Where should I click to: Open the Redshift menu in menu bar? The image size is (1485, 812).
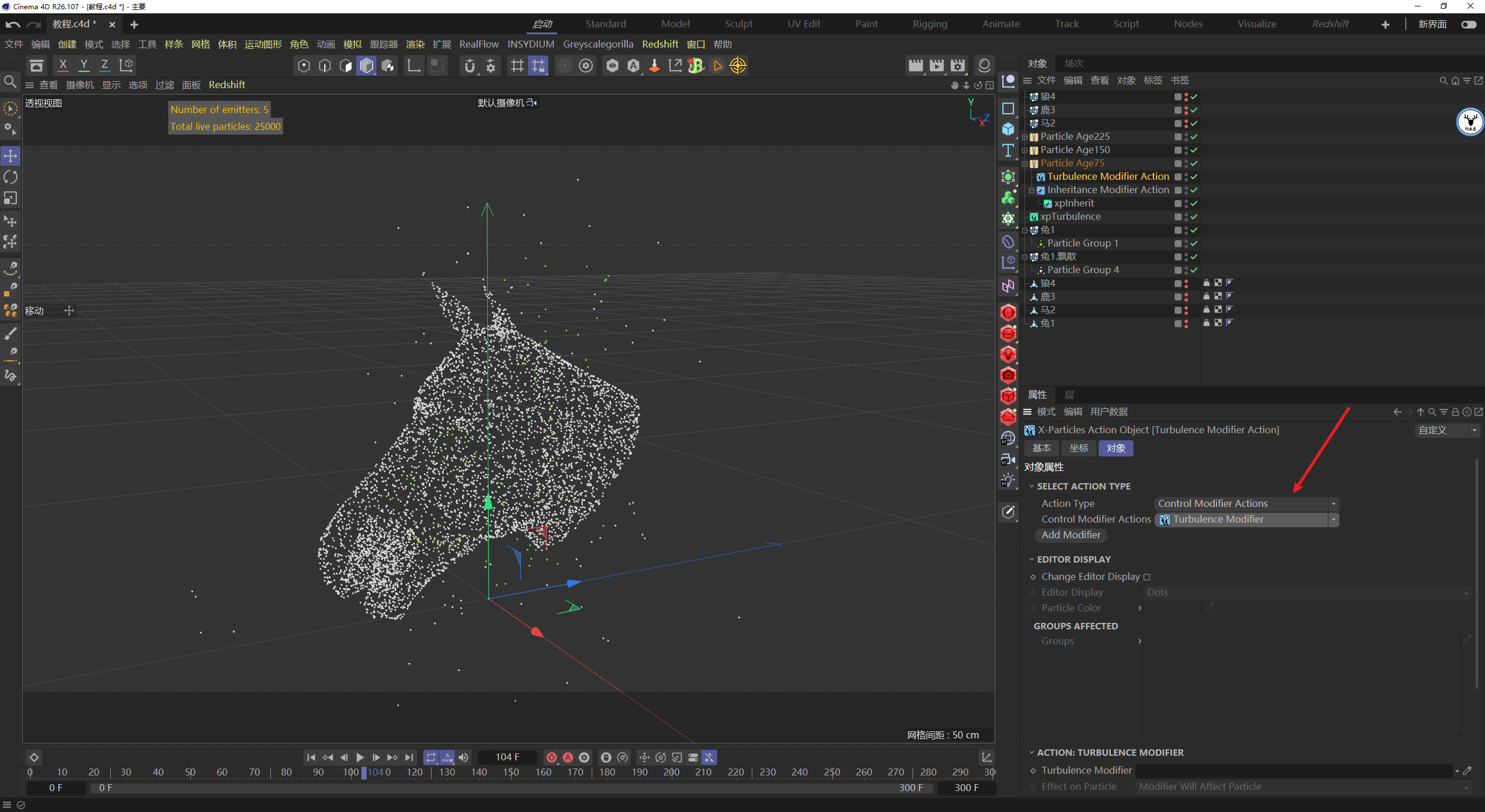(660, 44)
